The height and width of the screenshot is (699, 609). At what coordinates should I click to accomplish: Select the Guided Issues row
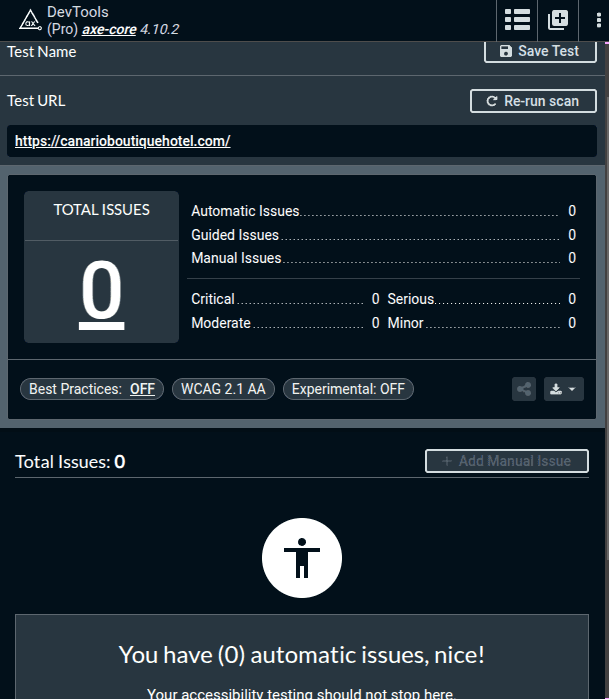(x=383, y=235)
